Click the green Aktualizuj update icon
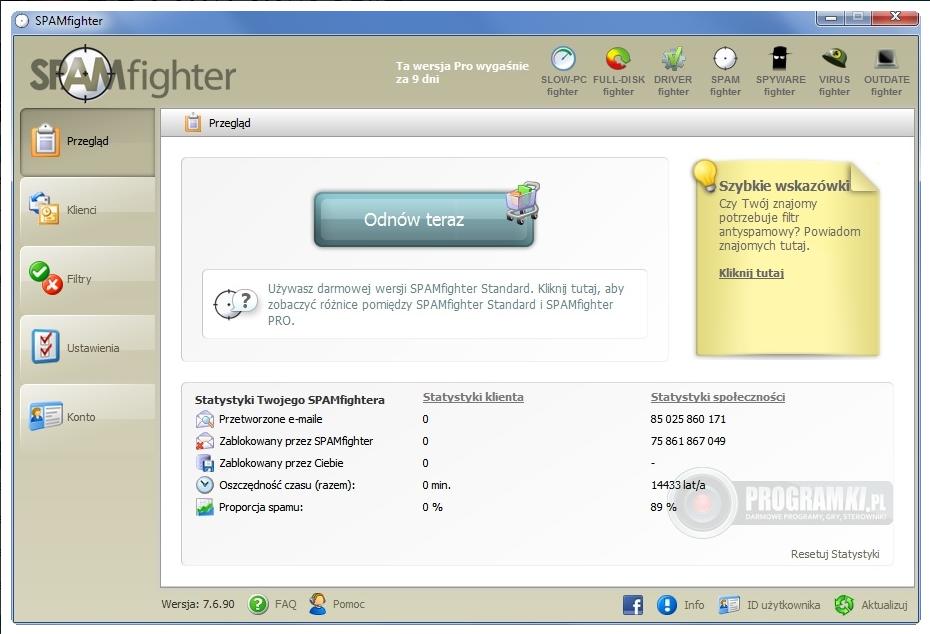 (844, 605)
